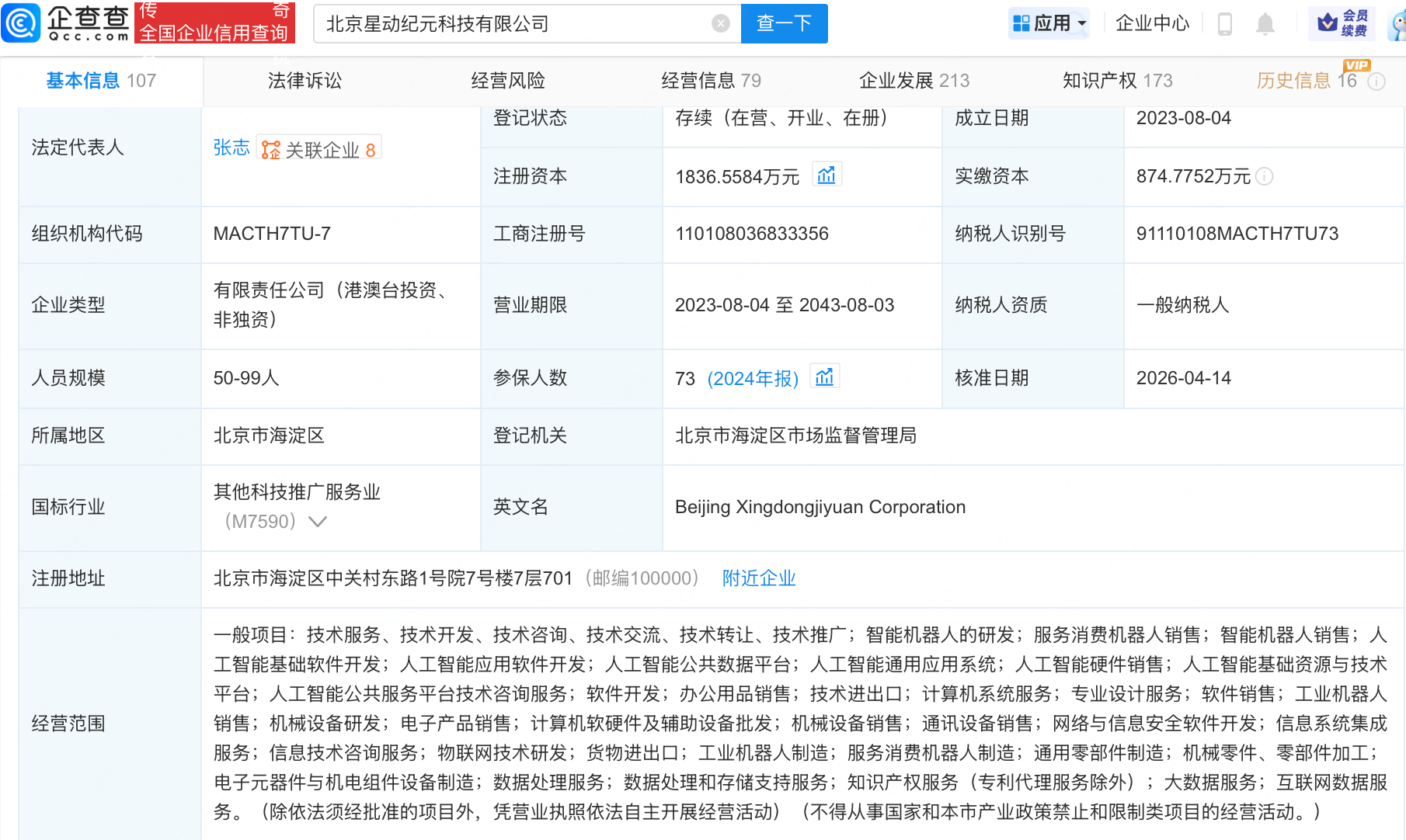
Task: Open the 应用 dropdown menu
Action: coord(1049,23)
